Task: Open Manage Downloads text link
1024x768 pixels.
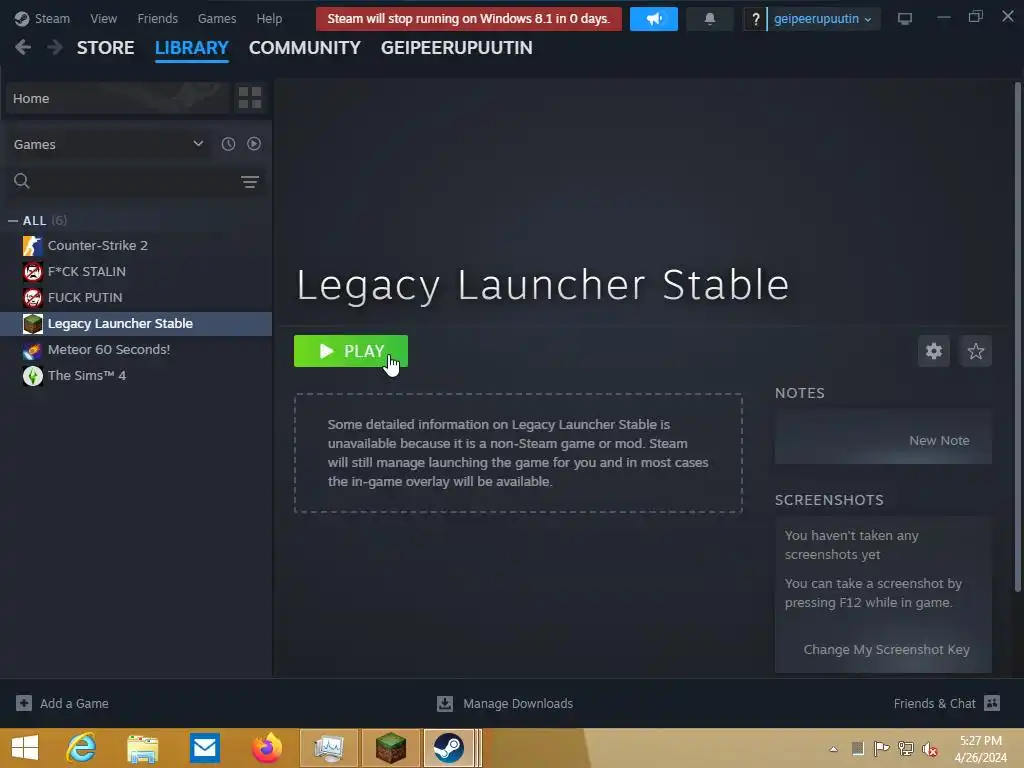Action: [x=518, y=703]
